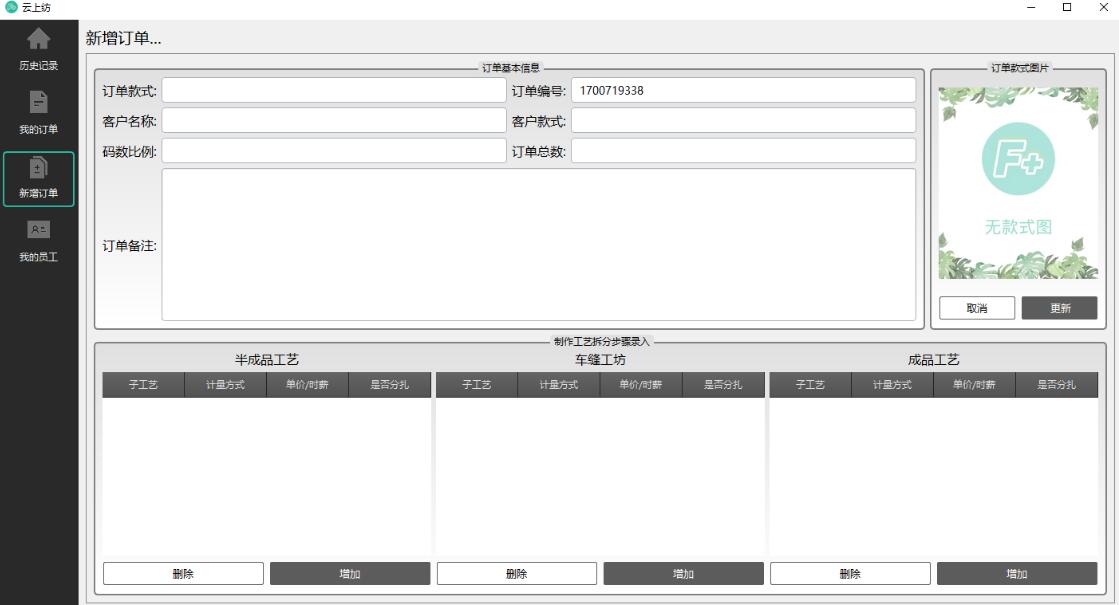
Task: Minimize the 云上纺 window
Action: (x=1031, y=7)
